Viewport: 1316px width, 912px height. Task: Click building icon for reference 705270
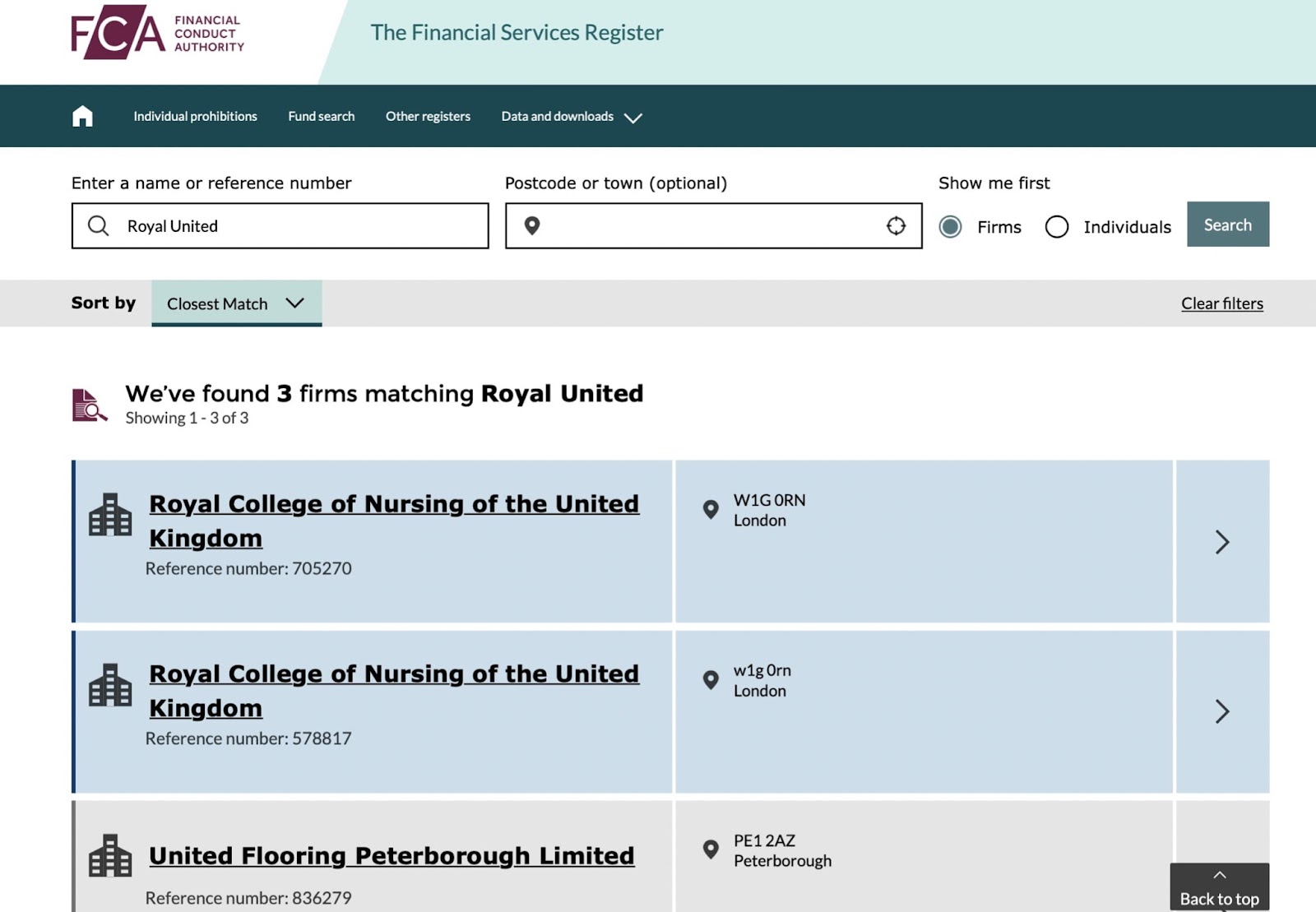coord(110,515)
